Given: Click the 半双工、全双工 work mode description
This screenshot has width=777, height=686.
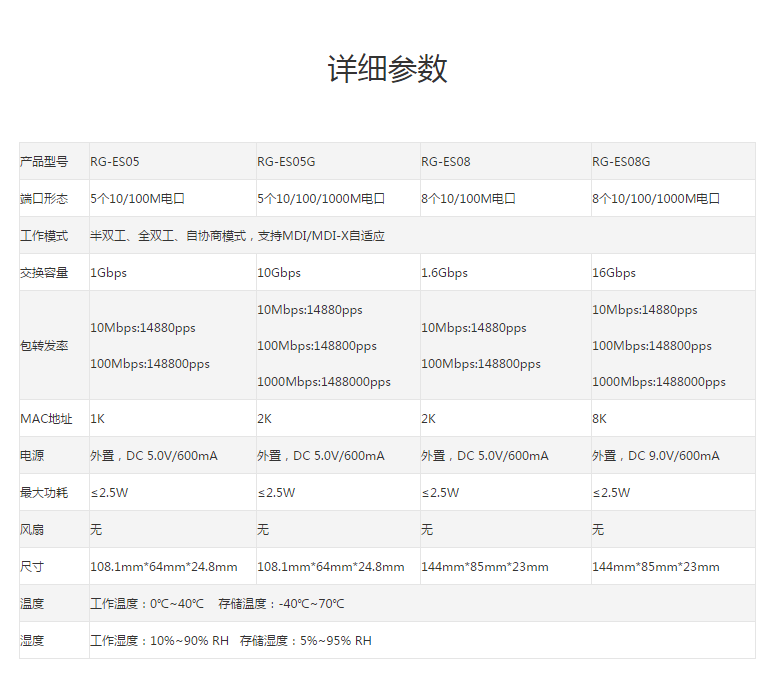Looking at the screenshot, I should (x=237, y=236).
